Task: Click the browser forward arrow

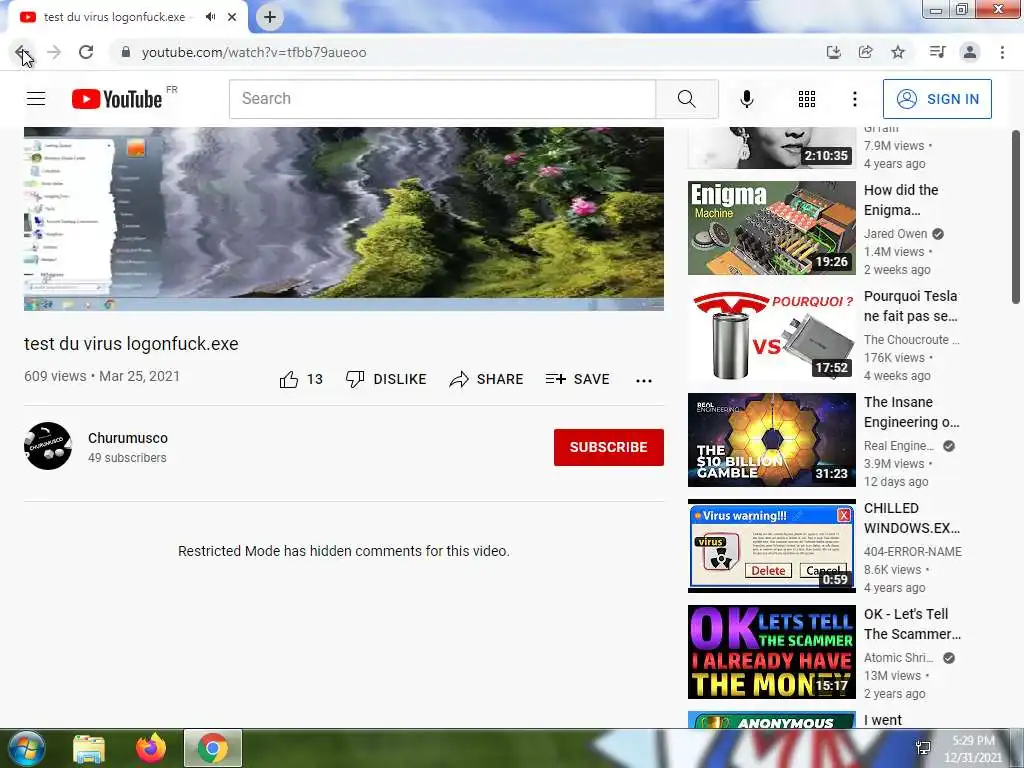Action: pos(54,52)
